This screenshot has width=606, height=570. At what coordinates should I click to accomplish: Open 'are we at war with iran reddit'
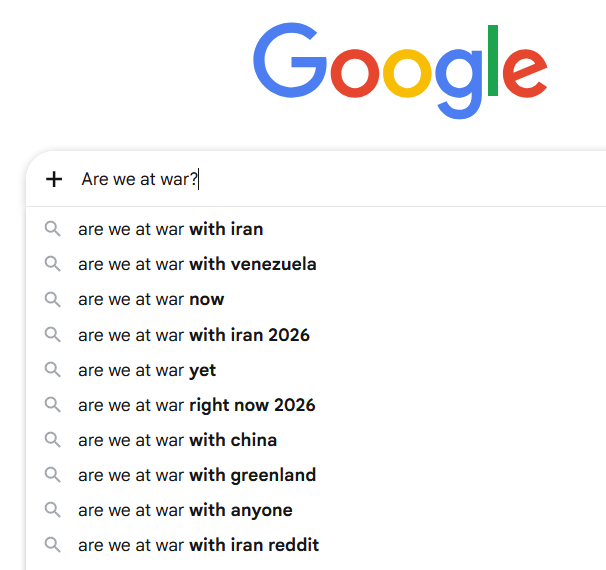click(x=199, y=545)
